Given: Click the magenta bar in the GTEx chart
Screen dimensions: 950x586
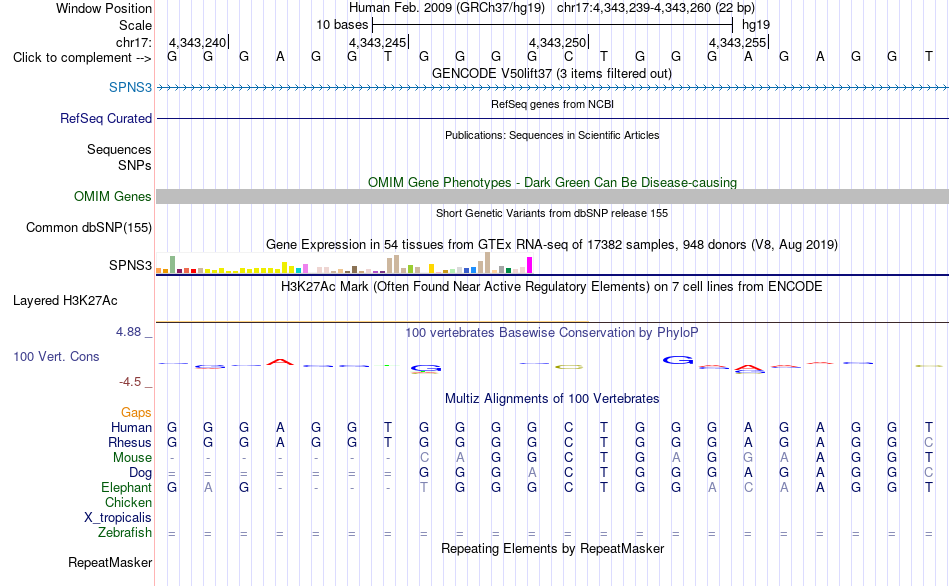Looking at the screenshot, I should point(530,265).
